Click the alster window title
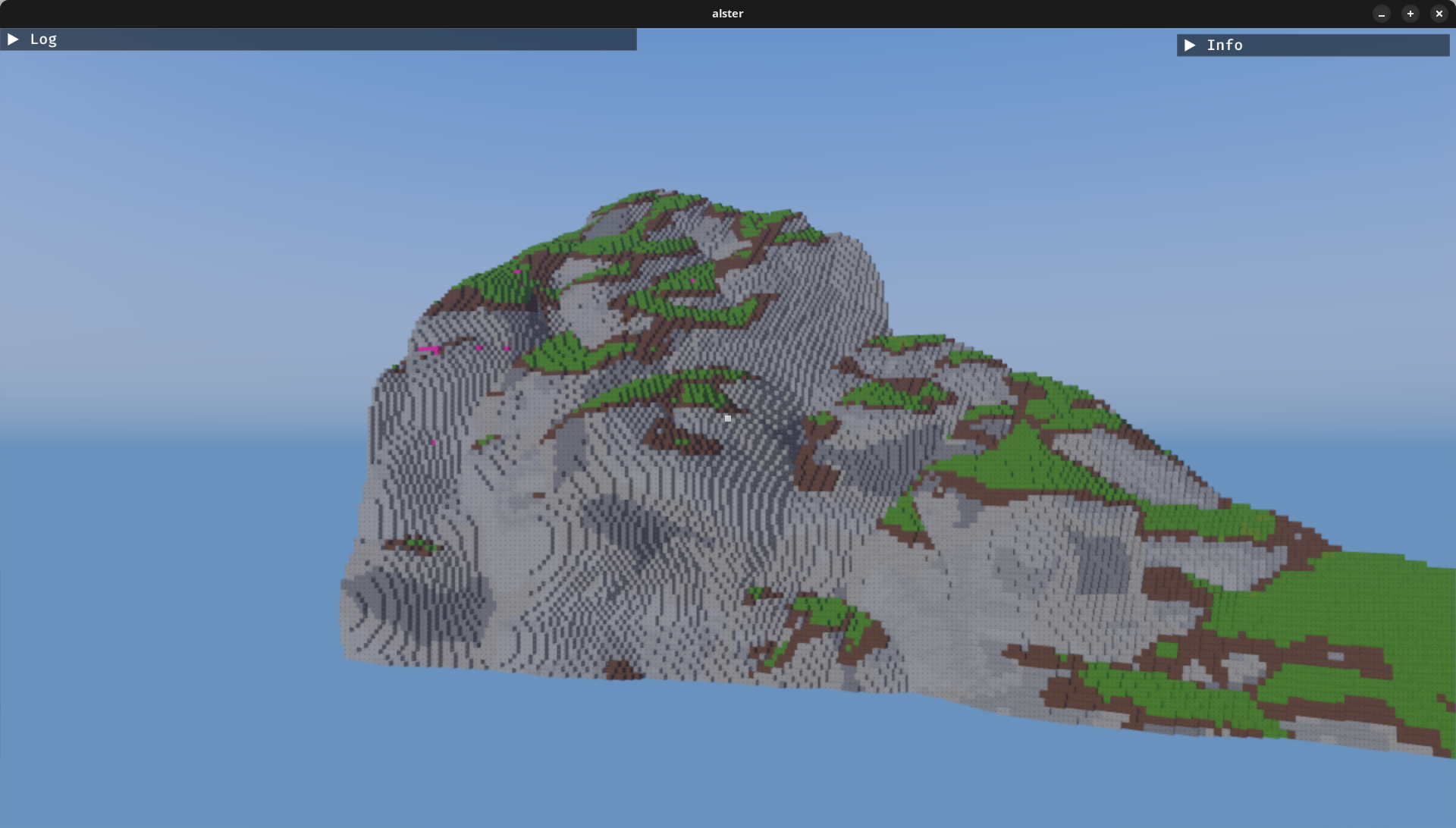Viewport: 1456px width, 828px height. pyautogui.click(x=727, y=14)
